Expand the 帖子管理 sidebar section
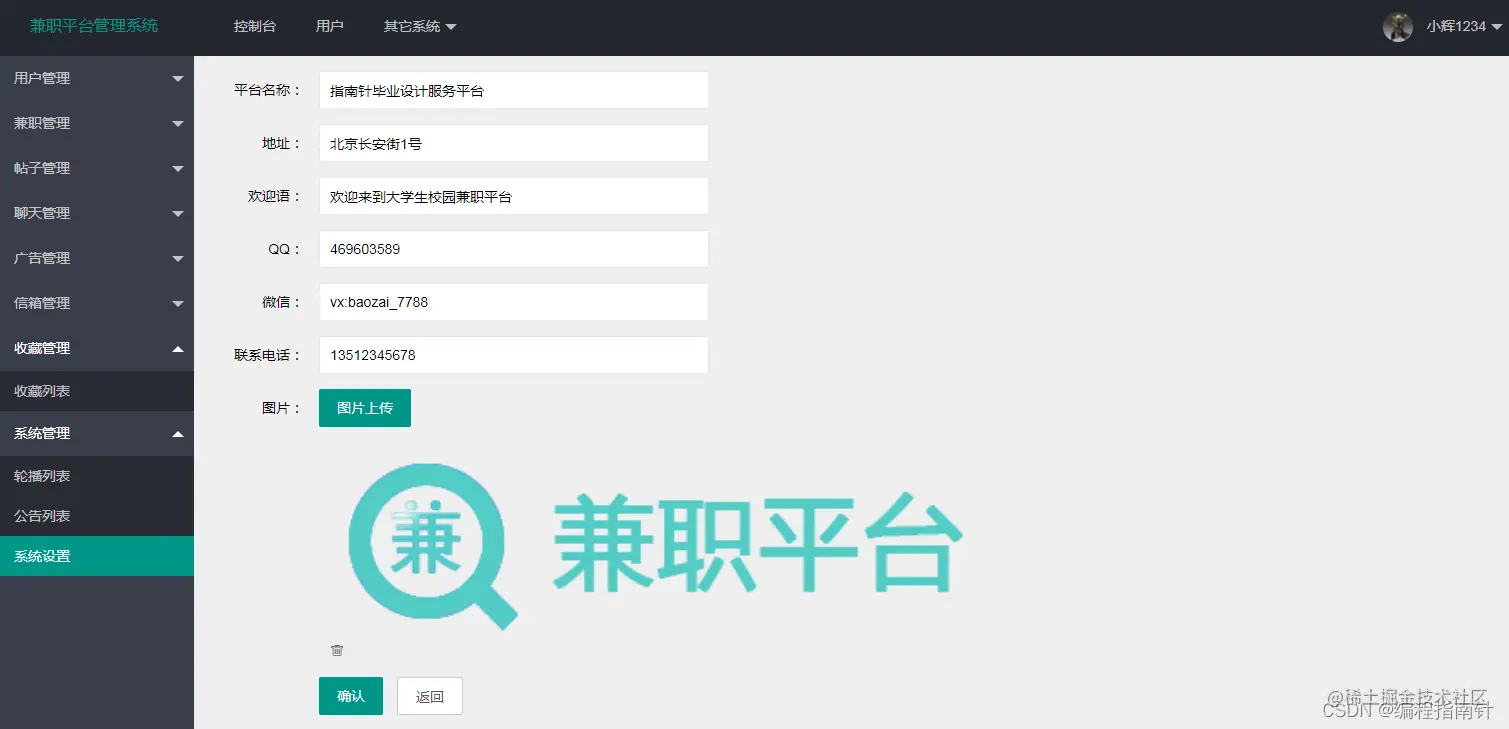The image size is (1509, 729). pos(97,168)
